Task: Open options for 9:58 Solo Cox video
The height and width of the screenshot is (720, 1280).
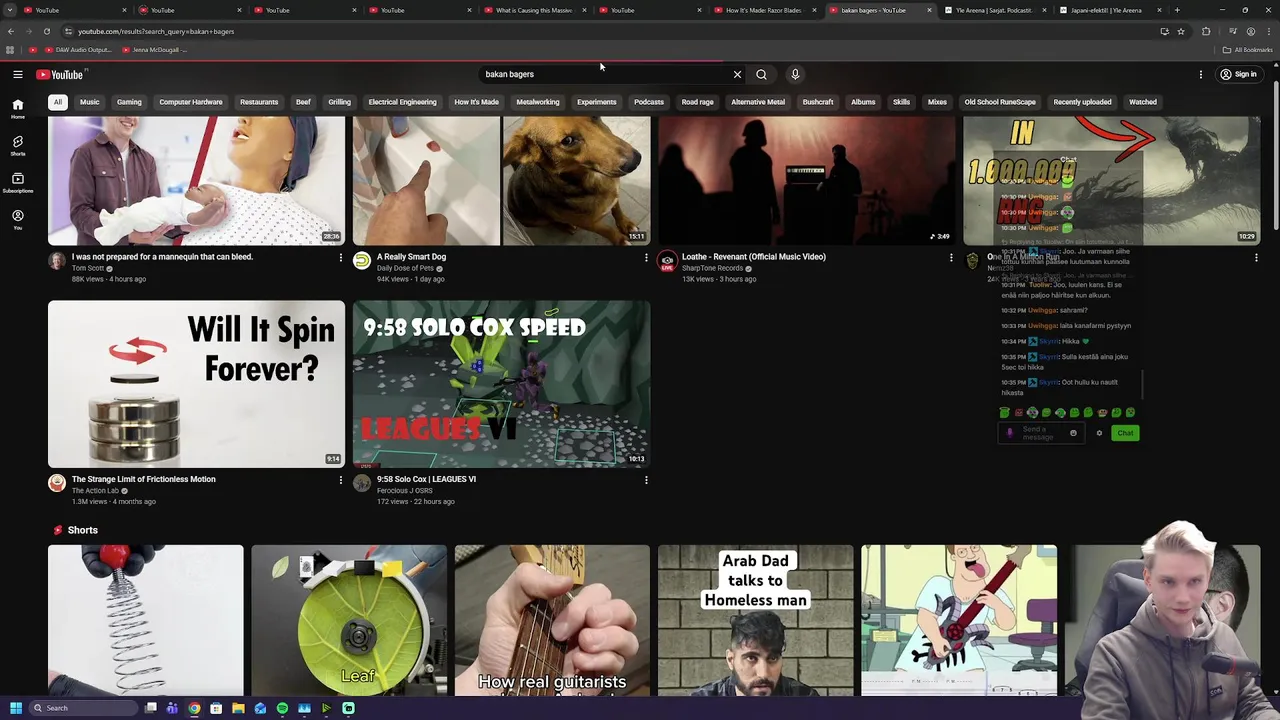Action: pos(646,480)
